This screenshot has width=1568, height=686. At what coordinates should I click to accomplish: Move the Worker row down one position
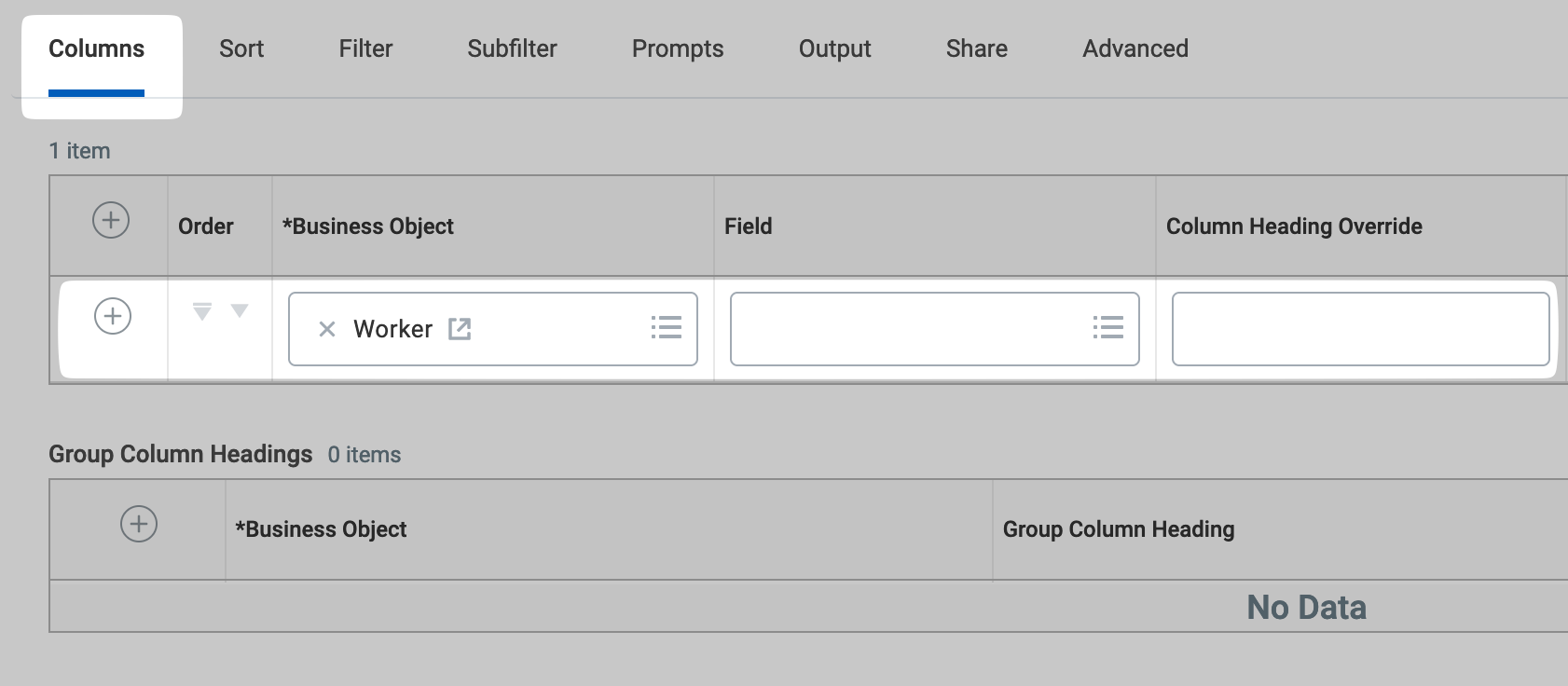[x=240, y=310]
